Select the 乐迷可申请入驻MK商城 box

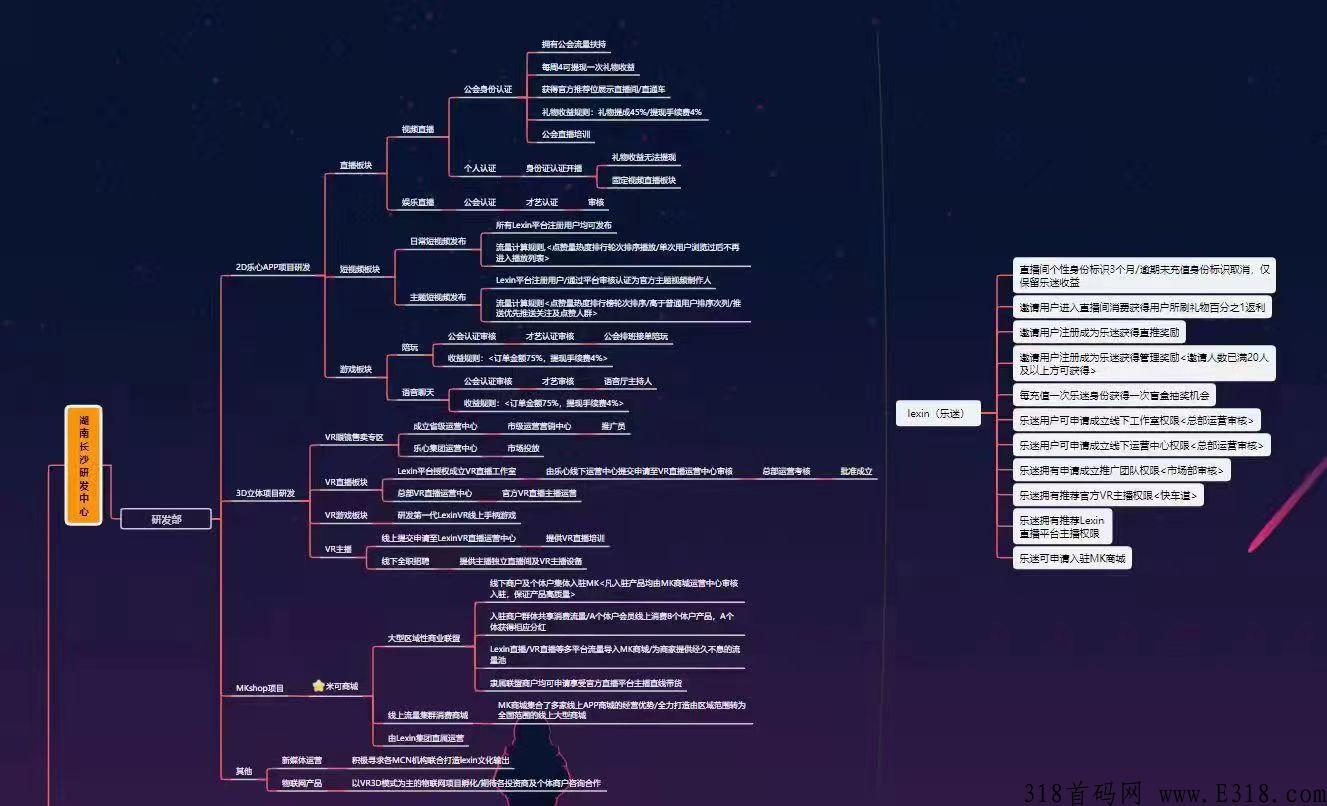(x=1073, y=559)
